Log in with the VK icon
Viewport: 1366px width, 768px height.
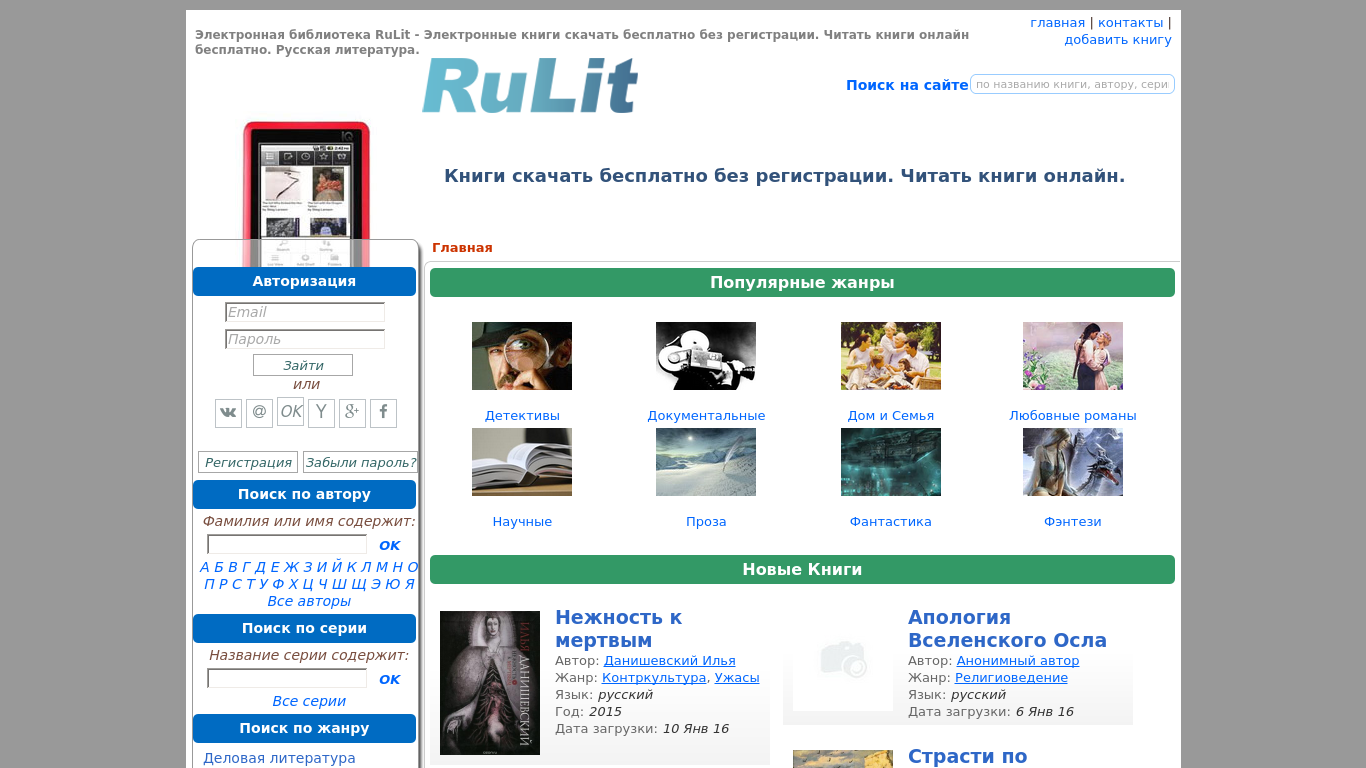[x=228, y=413]
